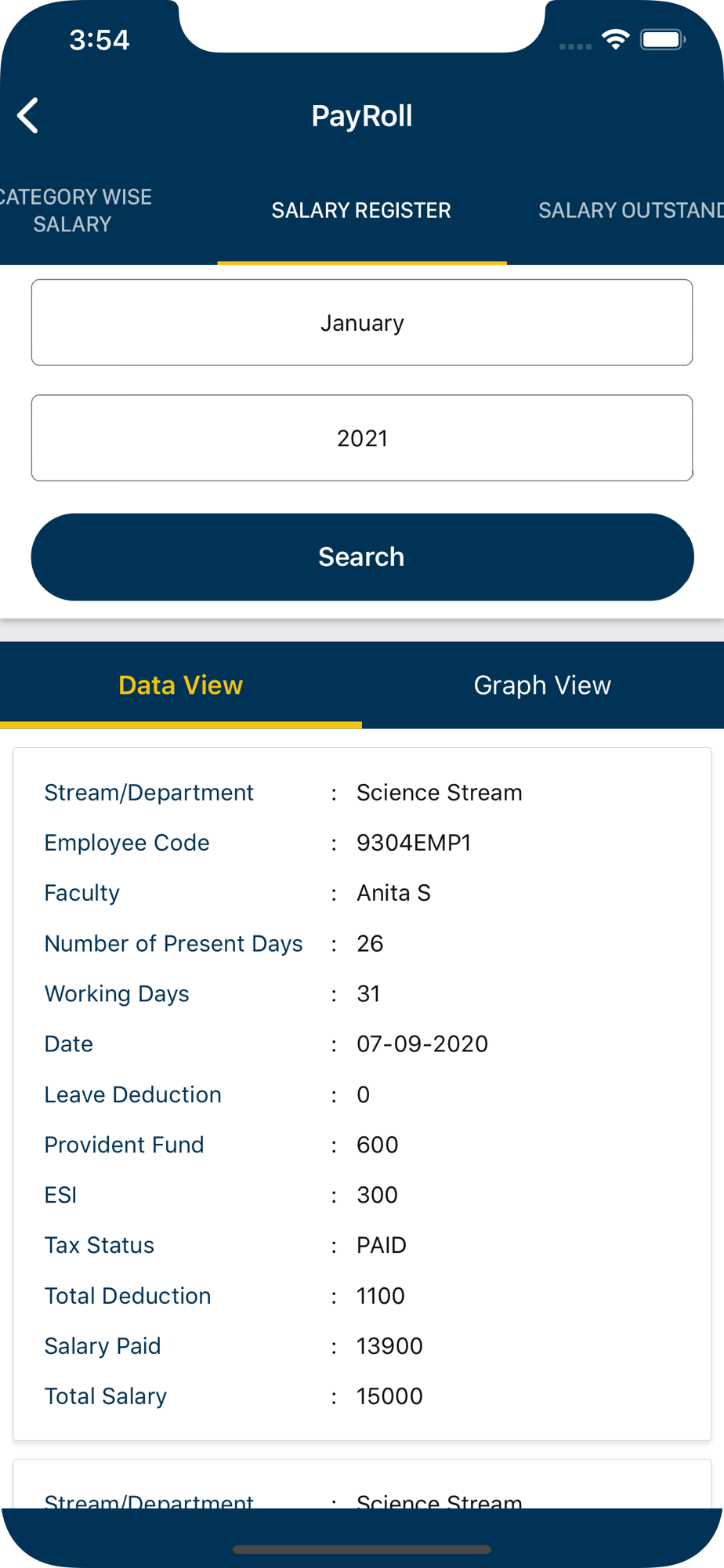Tap the Tax Status PAID value

click(x=382, y=1245)
